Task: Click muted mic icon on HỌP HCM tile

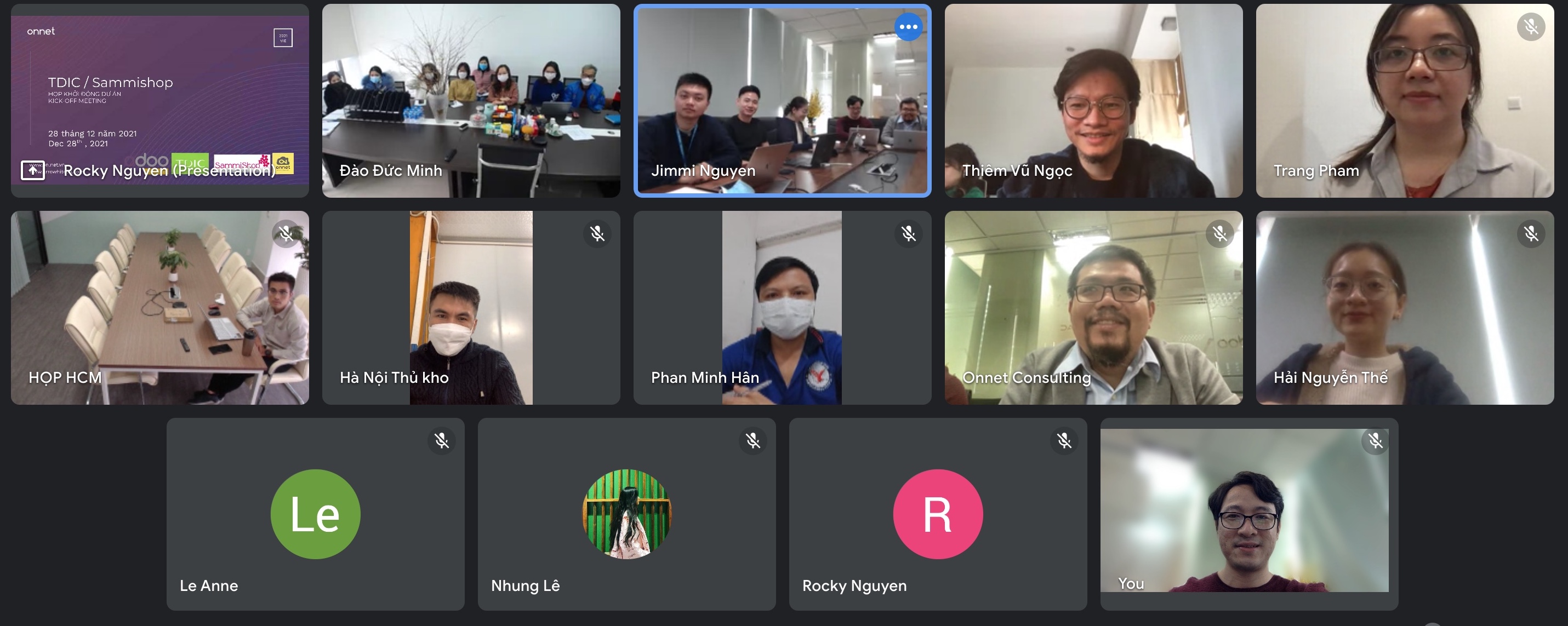Action: point(286,234)
